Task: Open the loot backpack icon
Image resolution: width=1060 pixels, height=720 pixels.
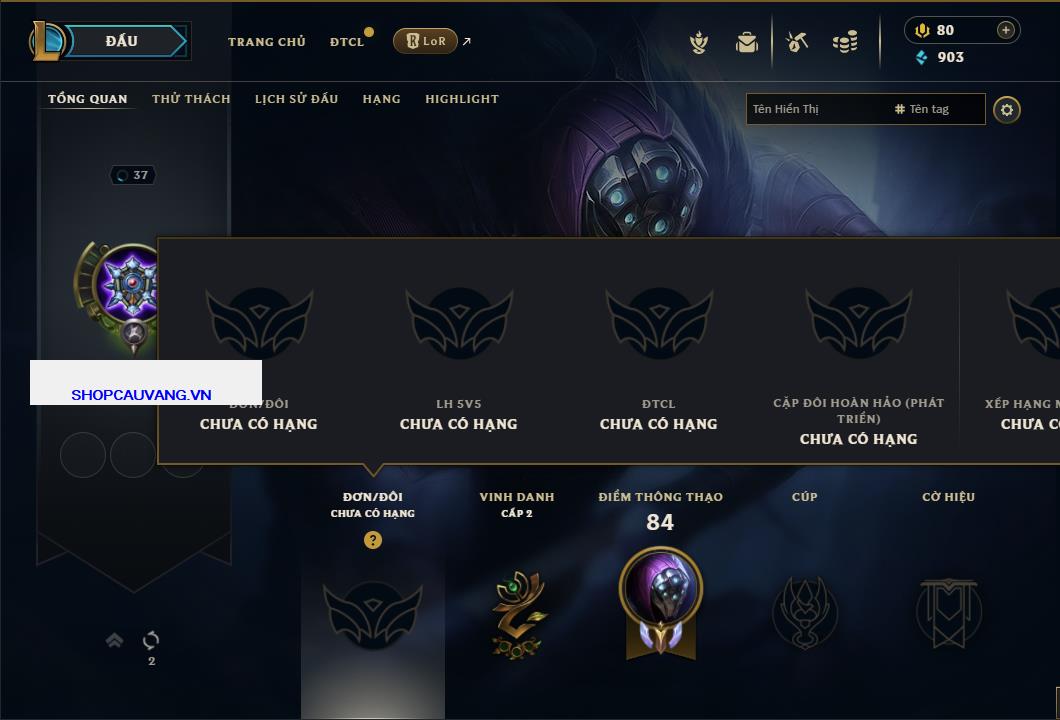Action: pos(747,43)
